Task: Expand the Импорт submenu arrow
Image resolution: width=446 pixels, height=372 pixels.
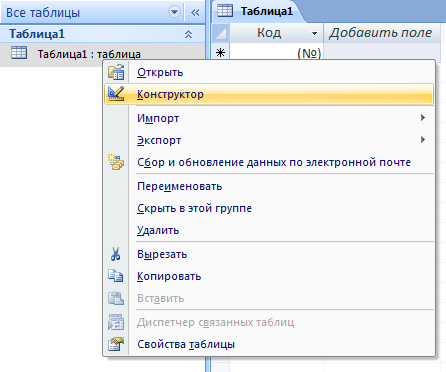Action: 423,117
